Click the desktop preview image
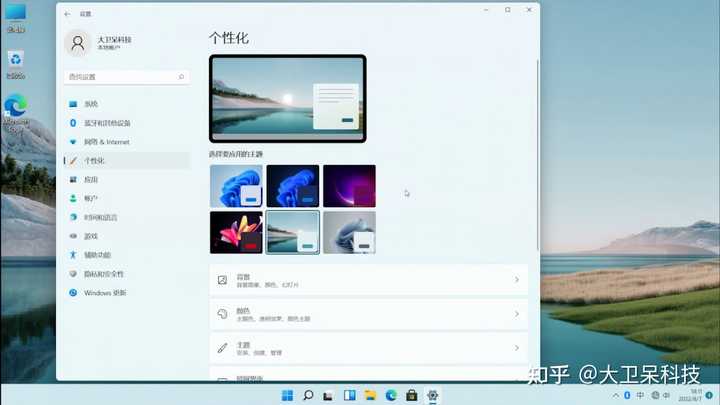Viewport: 720px width, 405px height. (x=287, y=99)
